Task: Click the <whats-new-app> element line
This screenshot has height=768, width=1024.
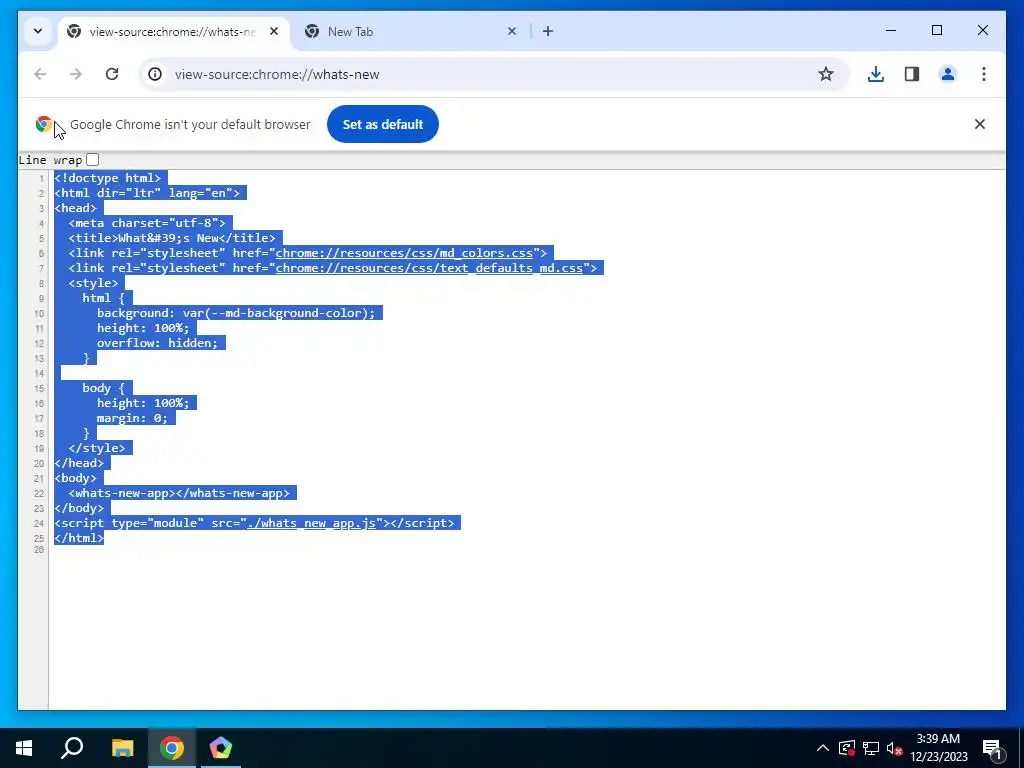Action: point(179,494)
